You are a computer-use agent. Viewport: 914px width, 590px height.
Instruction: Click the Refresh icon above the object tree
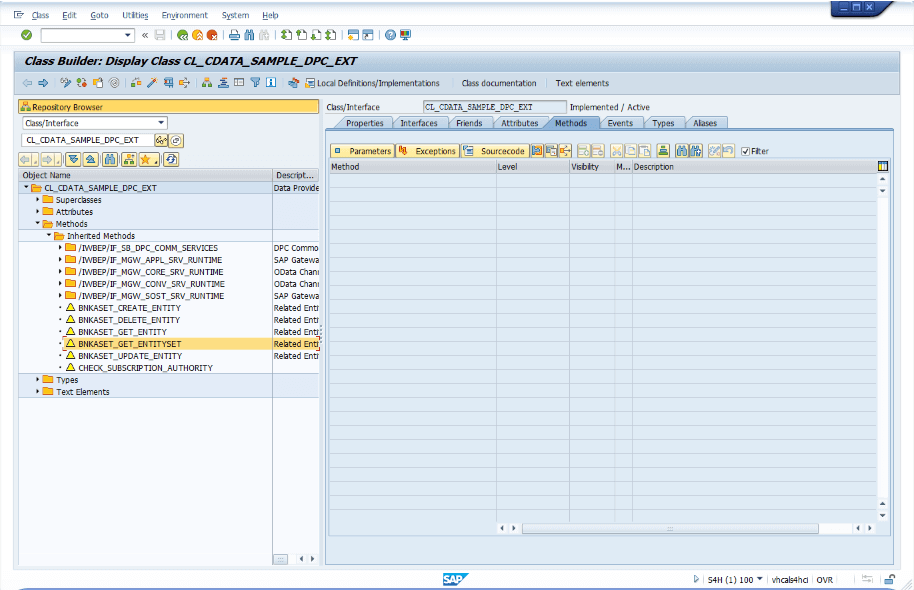(171, 159)
